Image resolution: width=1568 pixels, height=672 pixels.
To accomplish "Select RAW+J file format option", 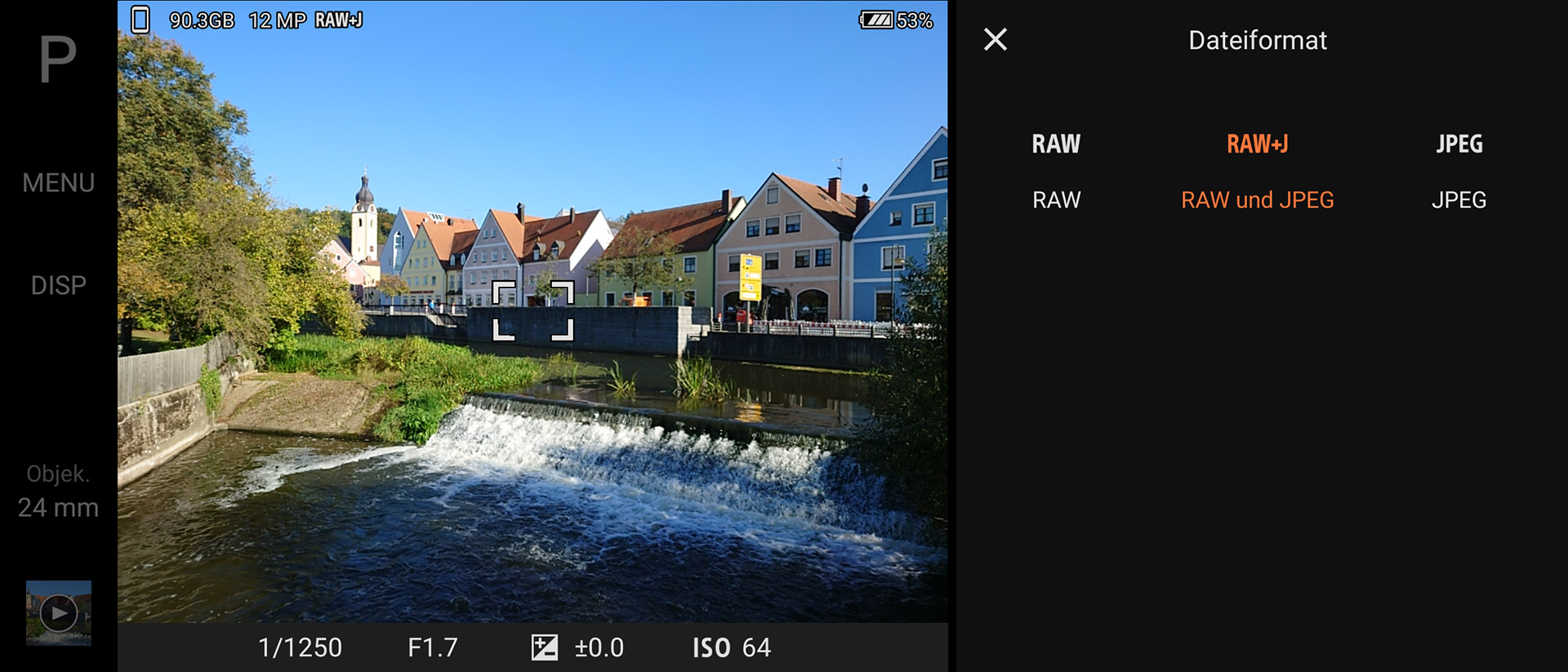I will (1257, 171).
